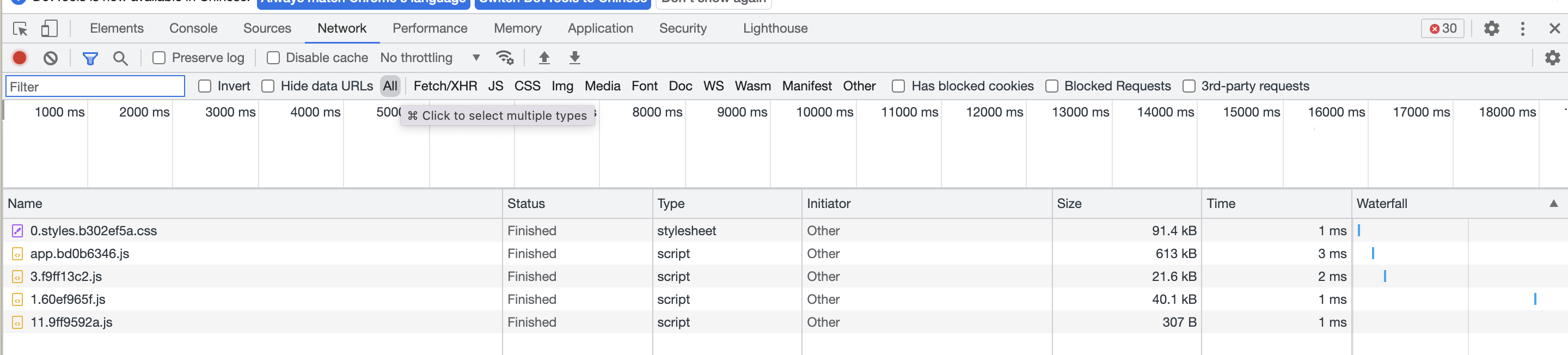The height and width of the screenshot is (355, 1568).
Task: Open network panel settings gear
Action: point(1552,58)
